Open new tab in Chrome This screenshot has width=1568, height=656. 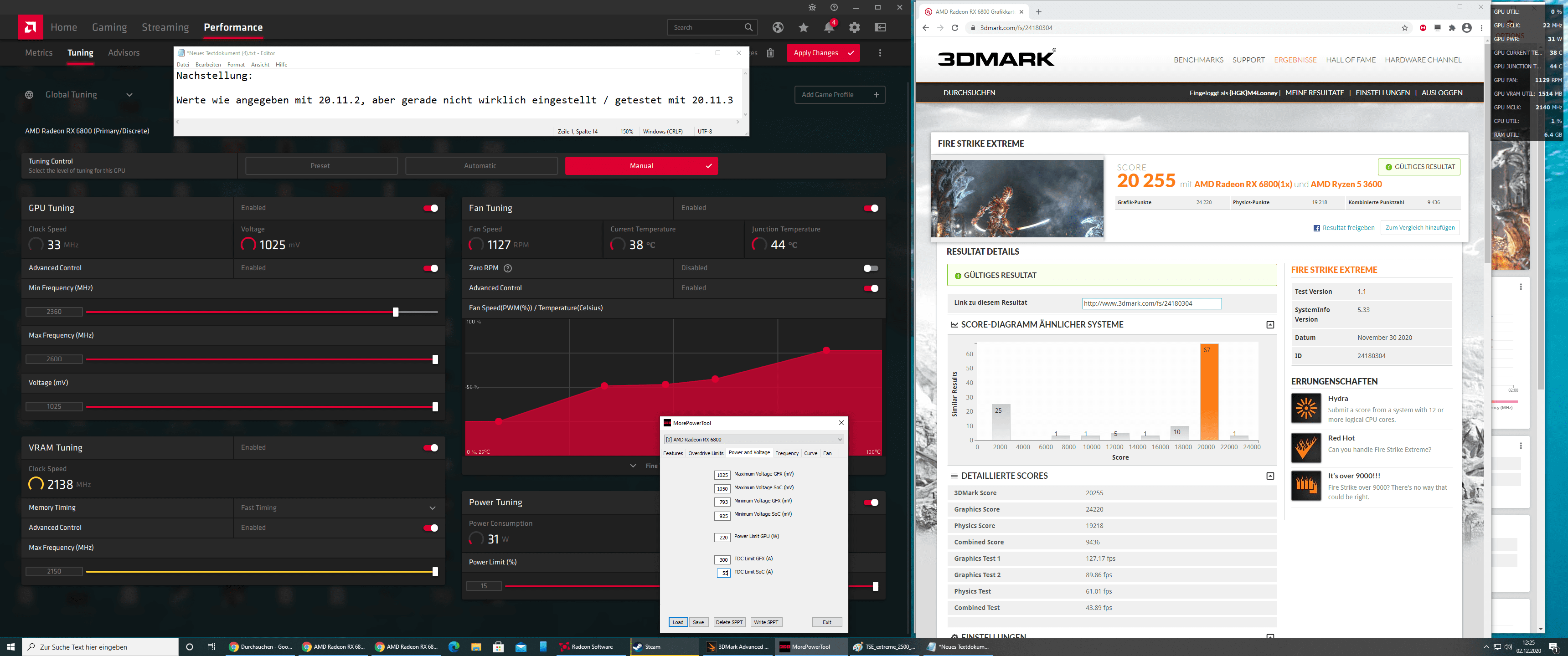click(x=1038, y=11)
